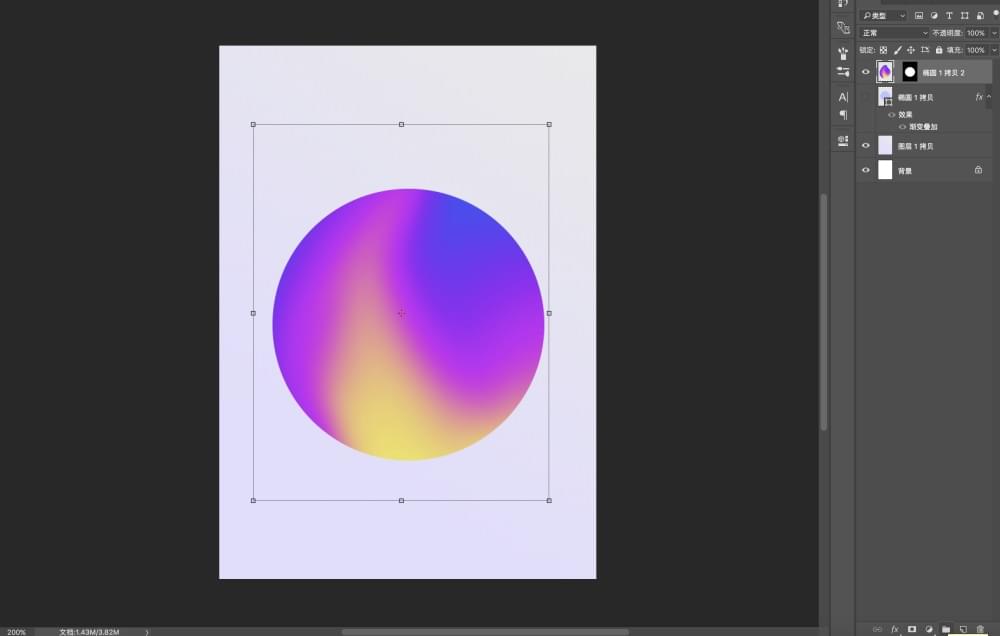Click the 图层 1 拷贝 layer thumbnail
Screen dimensions: 1000x636
[x=885, y=145]
